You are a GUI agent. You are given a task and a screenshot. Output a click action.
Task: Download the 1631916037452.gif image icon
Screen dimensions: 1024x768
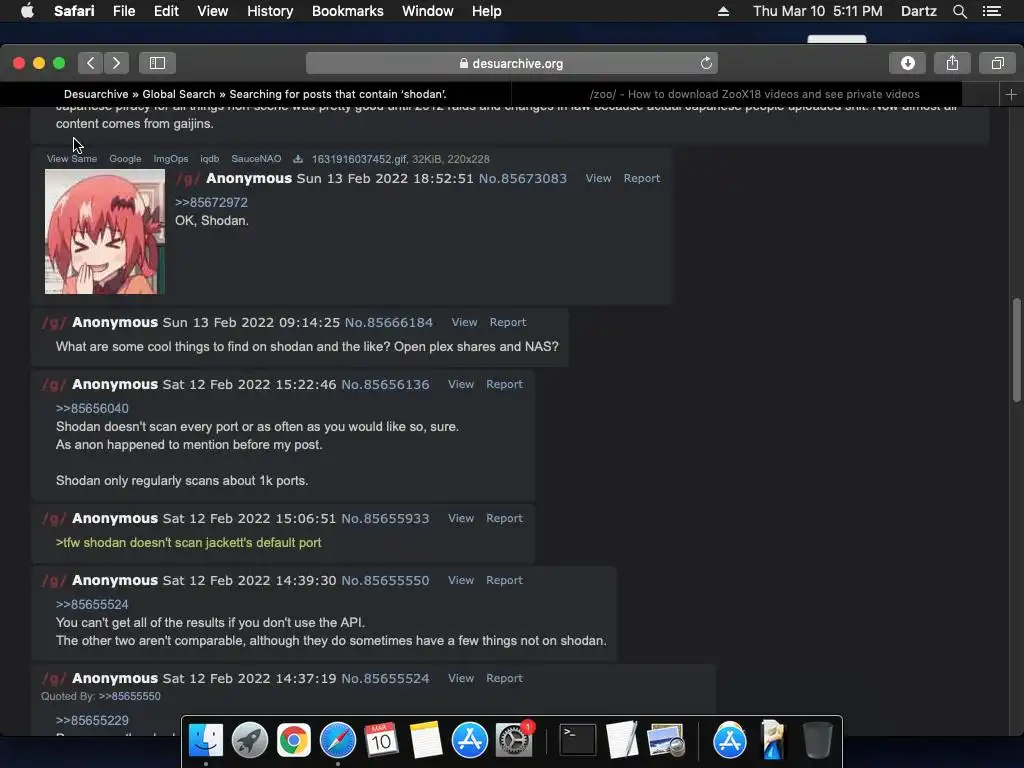(298, 159)
